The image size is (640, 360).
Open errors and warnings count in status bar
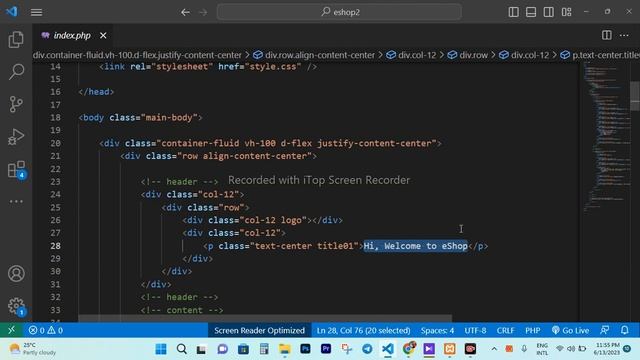(46, 330)
